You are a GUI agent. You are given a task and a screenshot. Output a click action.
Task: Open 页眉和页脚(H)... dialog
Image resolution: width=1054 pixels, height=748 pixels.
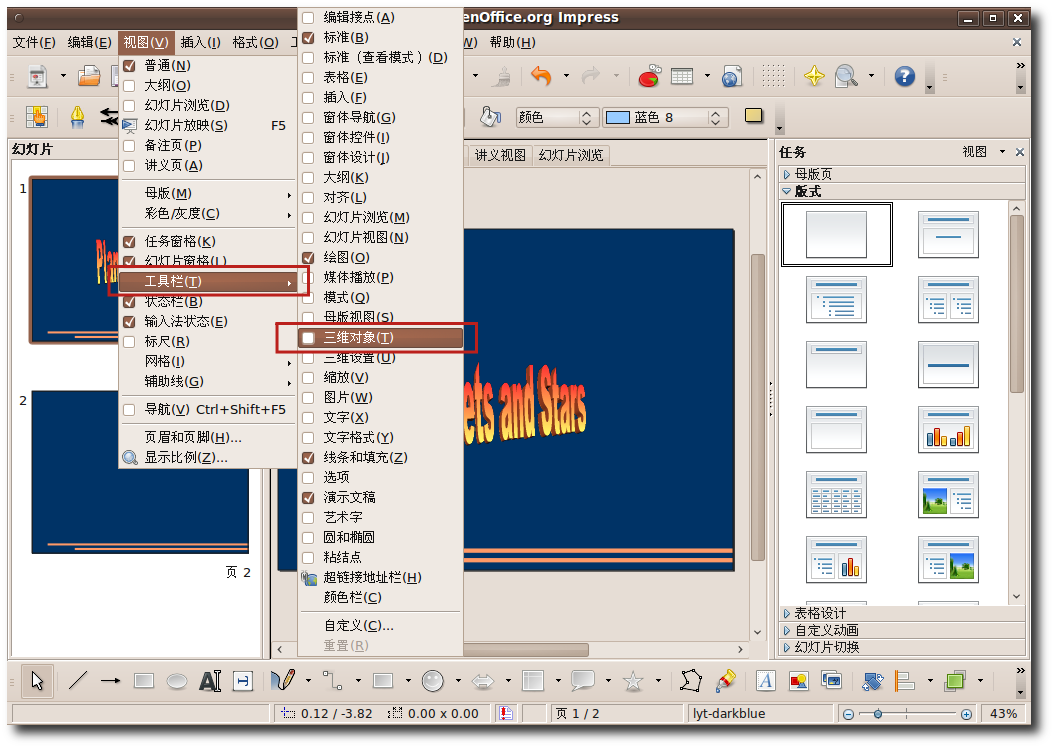tap(208, 438)
